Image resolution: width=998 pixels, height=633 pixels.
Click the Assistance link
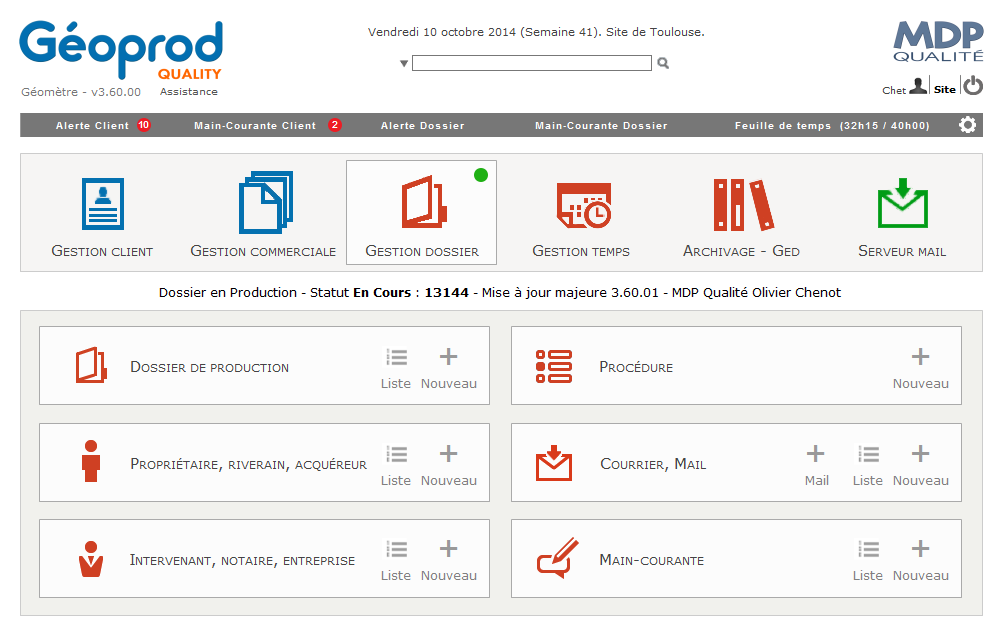click(188, 92)
